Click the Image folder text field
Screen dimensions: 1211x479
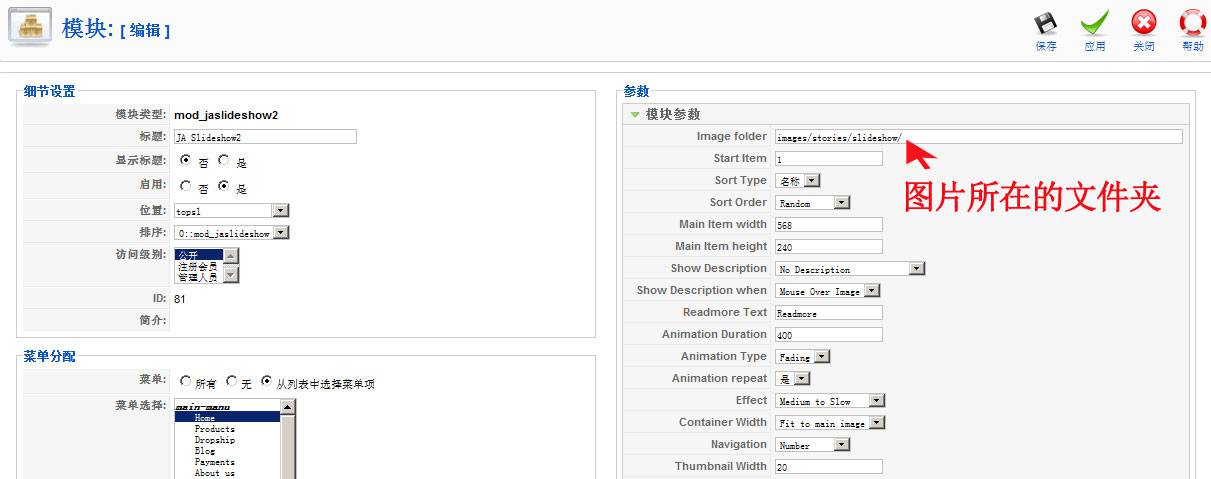pyautogui.click(x=978, y=137)
